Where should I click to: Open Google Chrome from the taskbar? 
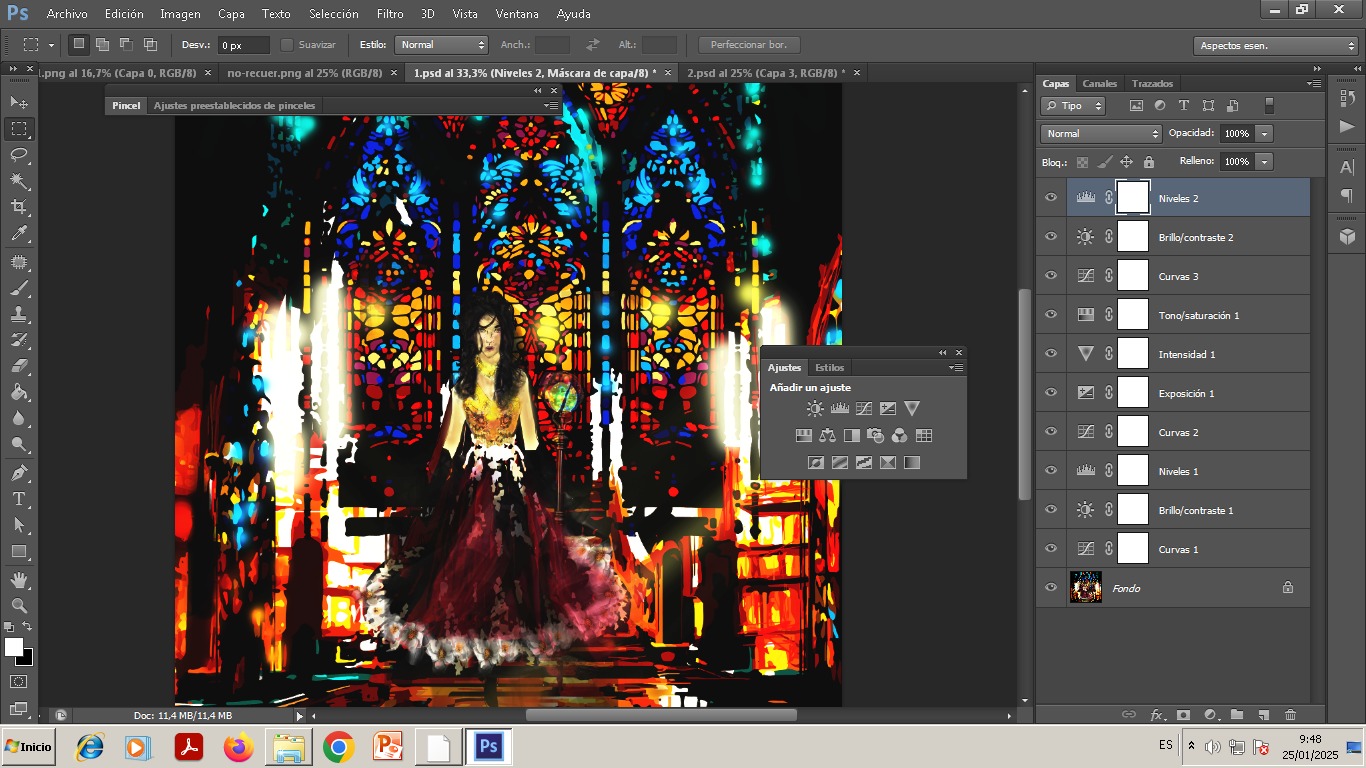339,747
